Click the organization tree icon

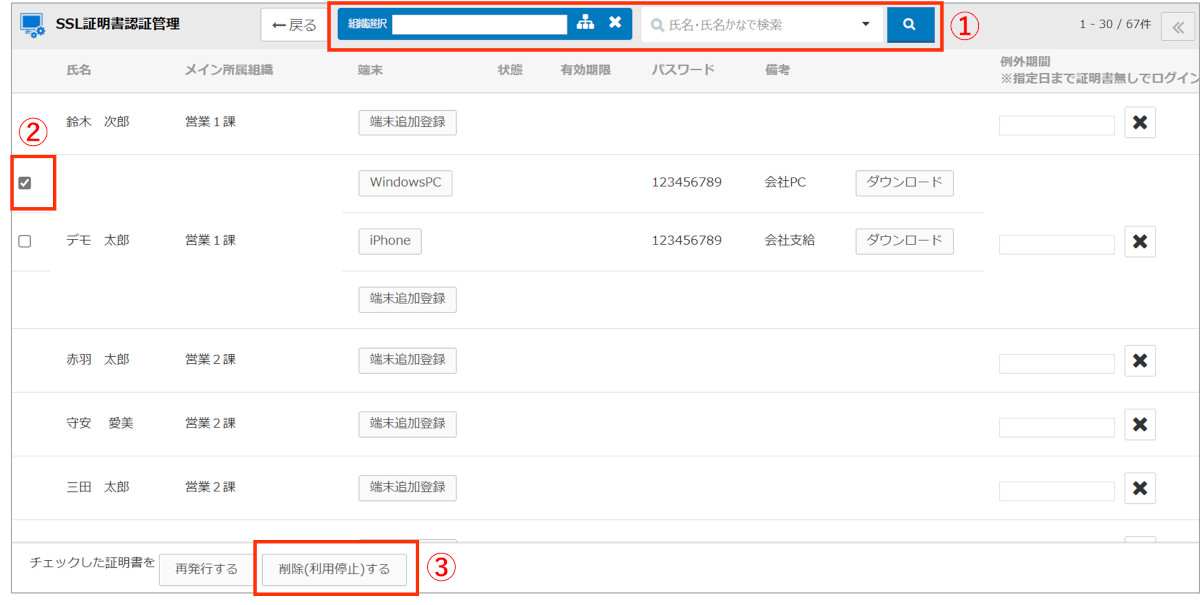(x=585, y=23)
